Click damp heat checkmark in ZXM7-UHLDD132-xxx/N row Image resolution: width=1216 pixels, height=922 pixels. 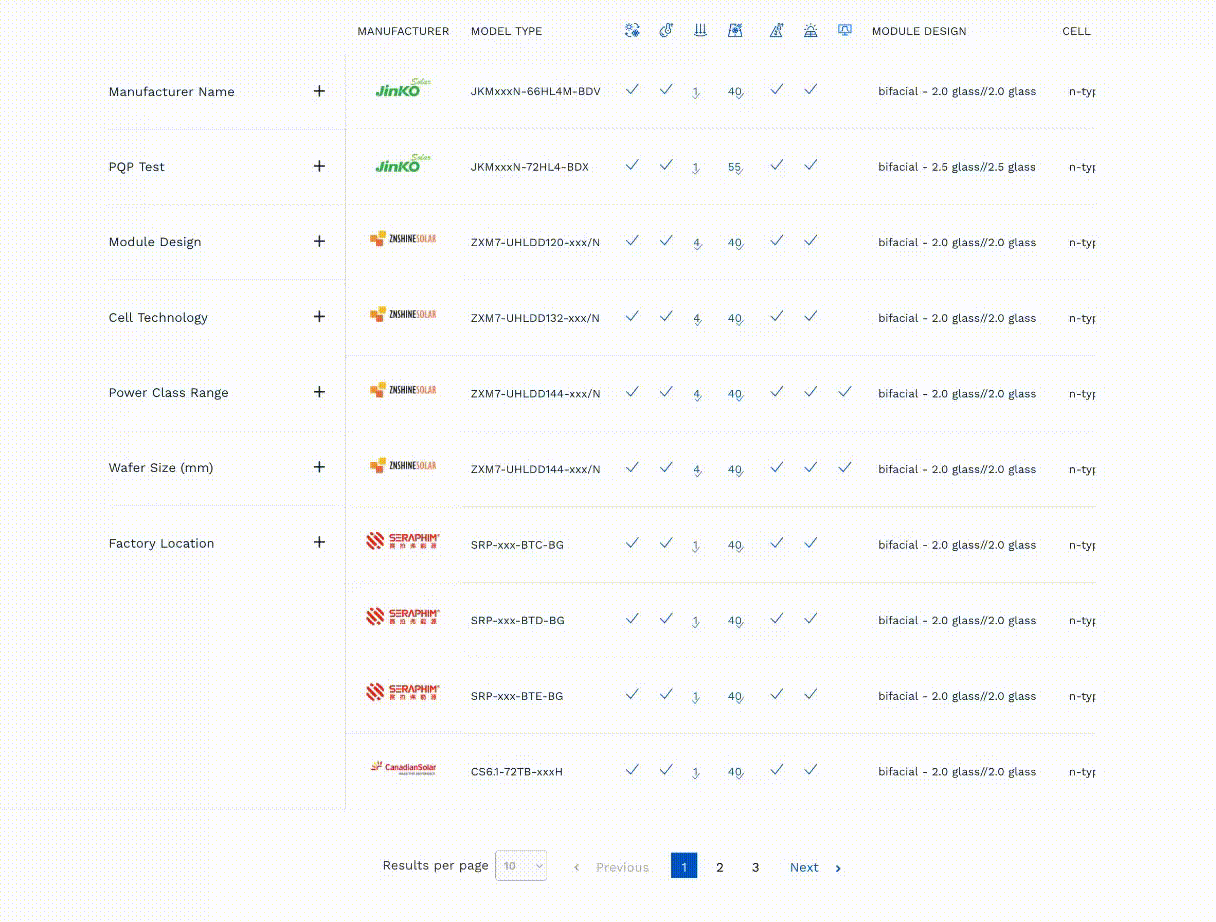pyautogui.click(x=666, y=316)
